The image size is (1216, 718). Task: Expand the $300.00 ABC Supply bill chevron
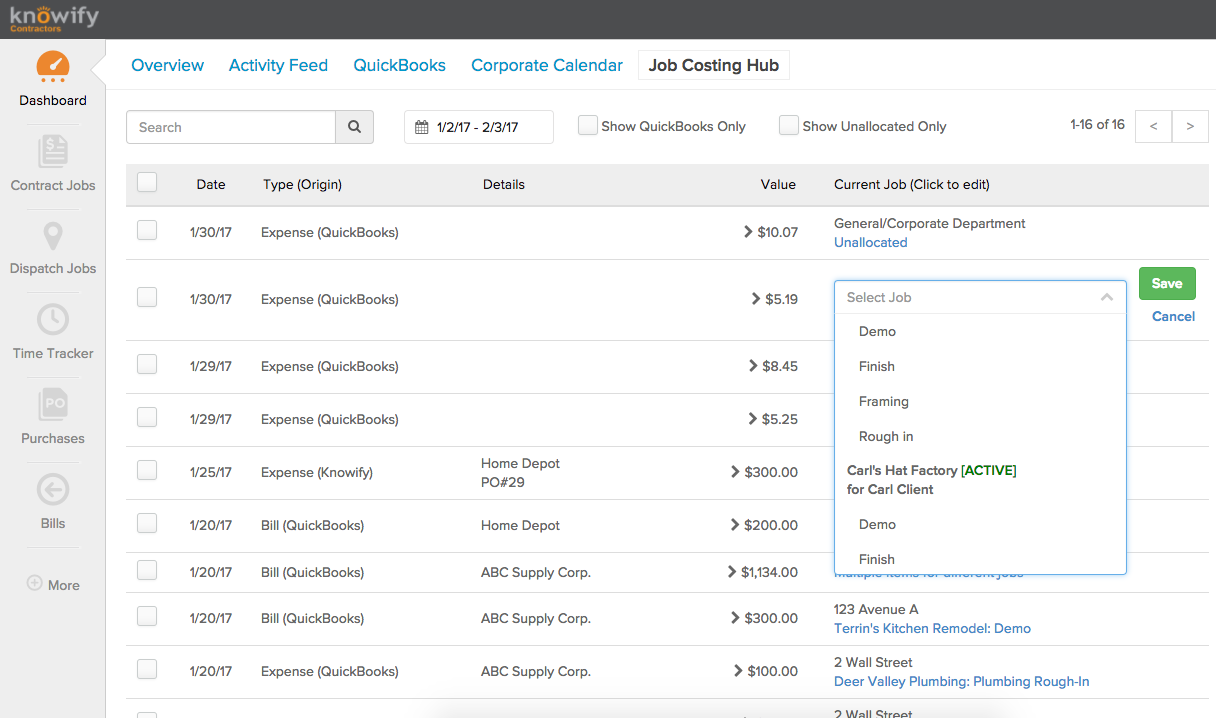pyautogui.click(x=736, y=618)
